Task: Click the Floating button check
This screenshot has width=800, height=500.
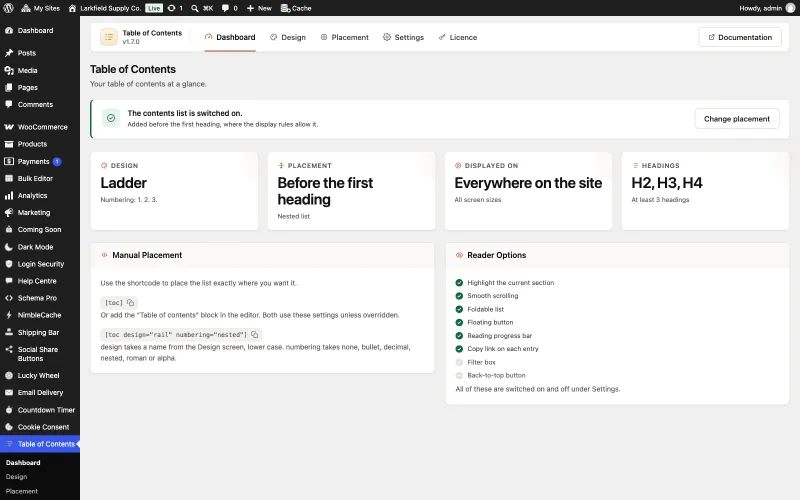Action: pyautogui.click(x=459, y=322)
